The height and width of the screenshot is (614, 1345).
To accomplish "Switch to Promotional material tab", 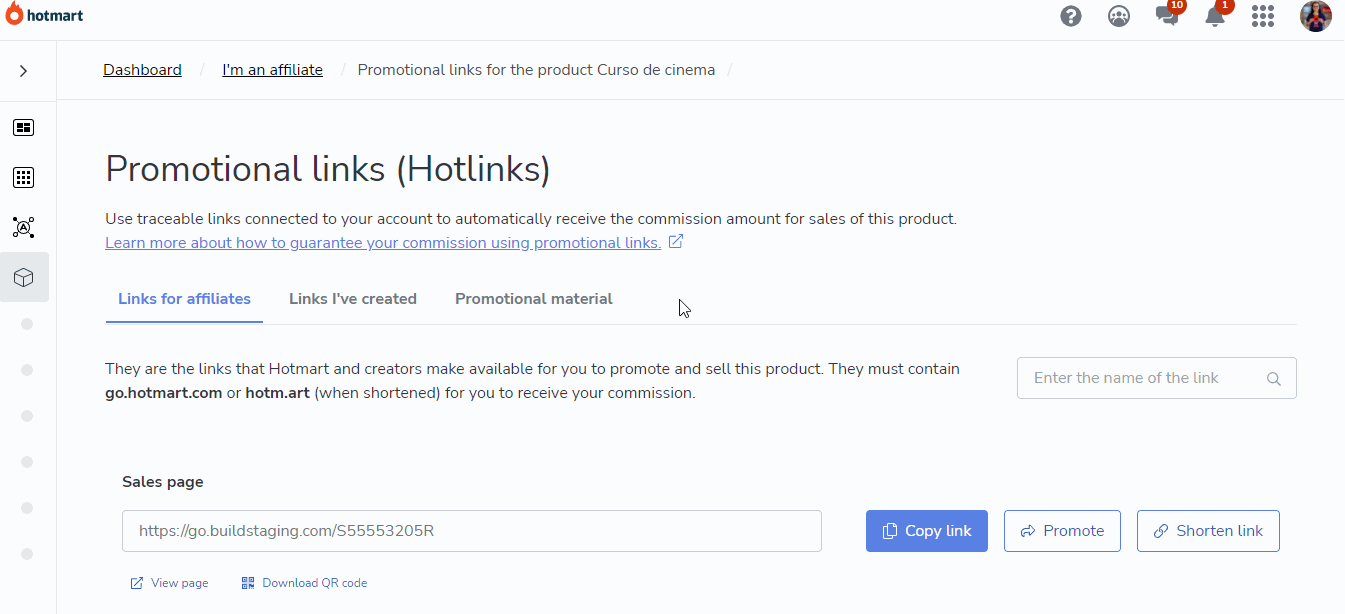I will click(534, 299).
